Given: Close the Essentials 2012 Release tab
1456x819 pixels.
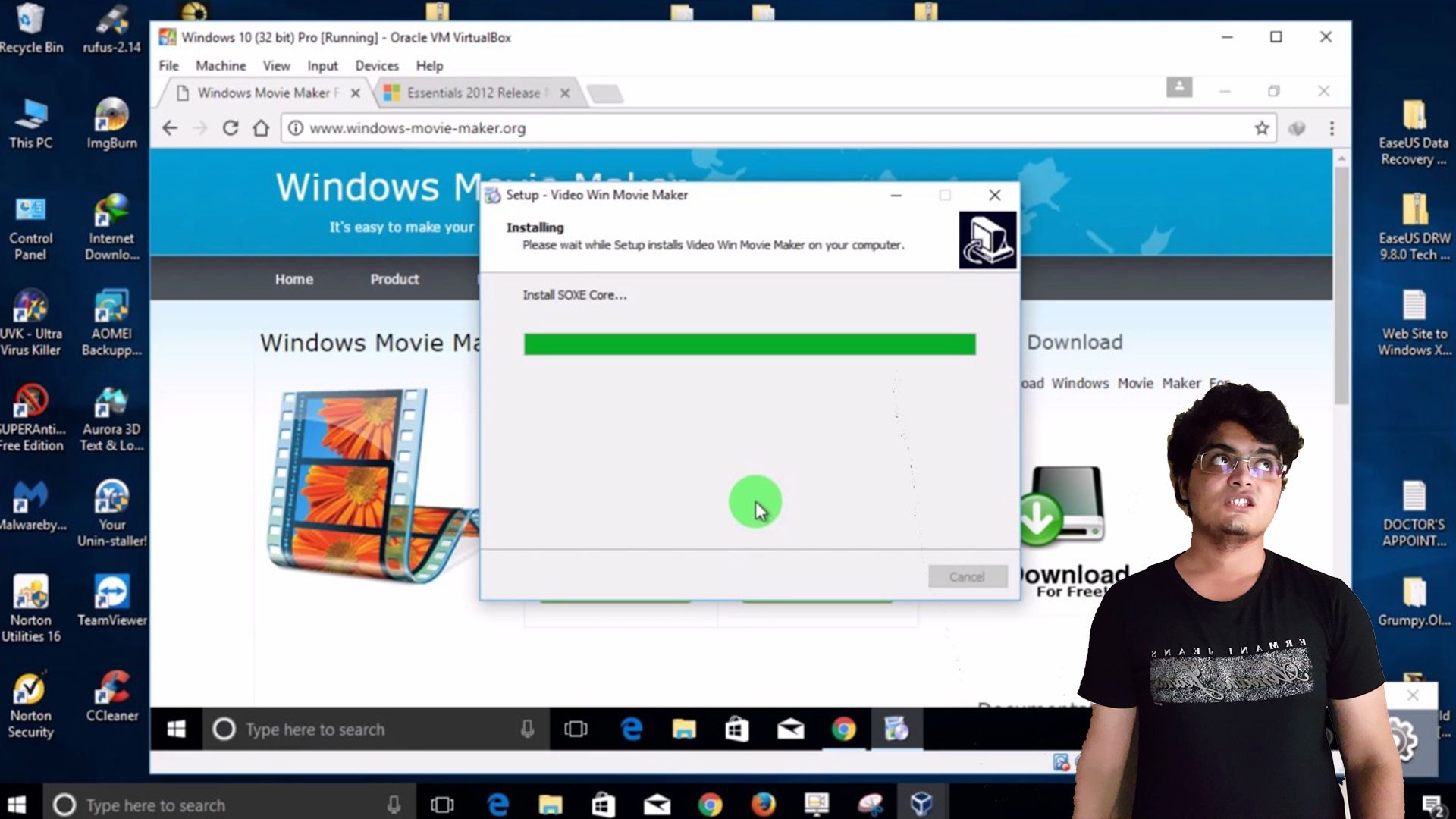Looking at the screenshot, I should click(565, 93).
